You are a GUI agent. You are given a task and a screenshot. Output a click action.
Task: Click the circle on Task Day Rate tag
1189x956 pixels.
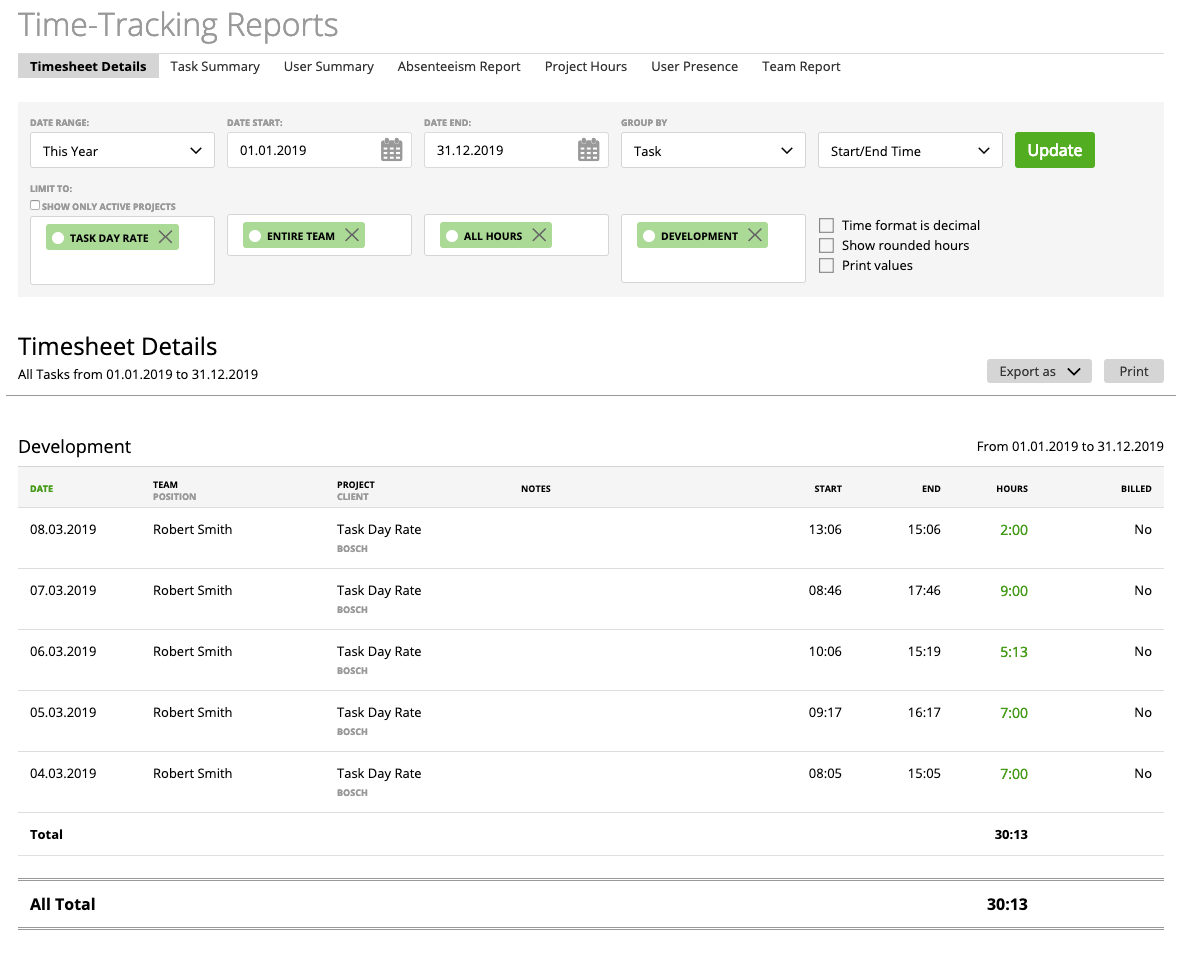58,238
